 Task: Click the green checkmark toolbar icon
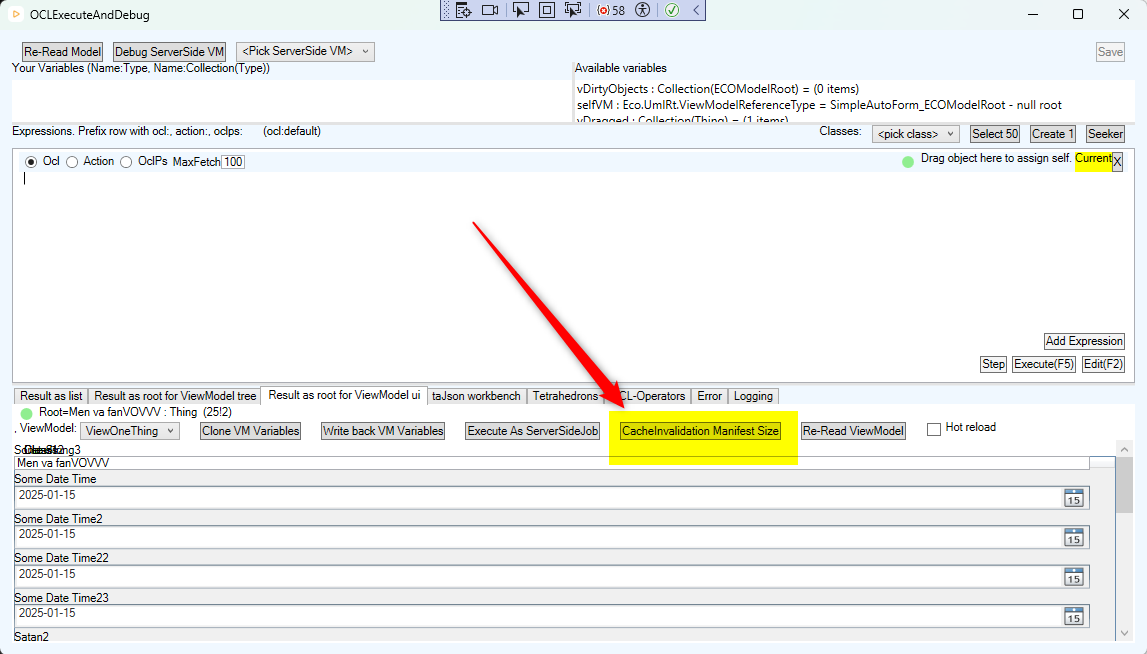672,10
